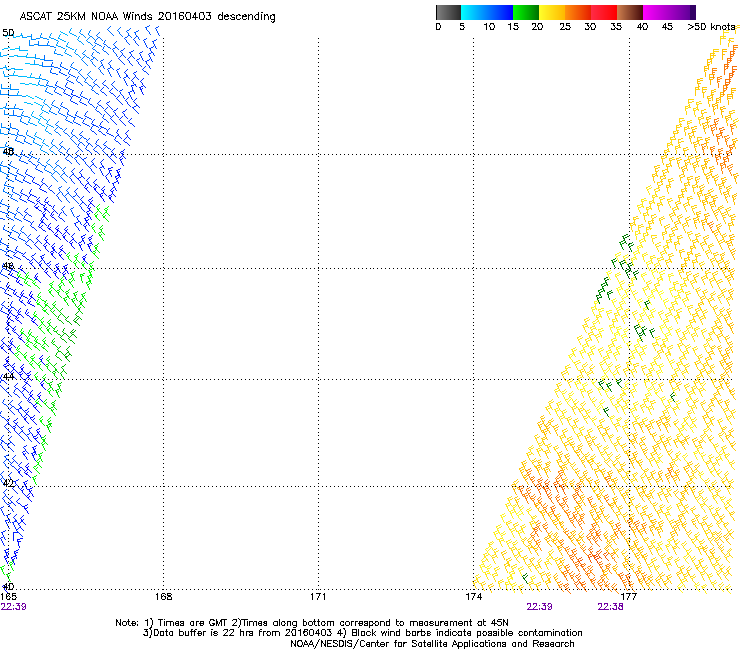Screen dimensions: 740x650
Task: Click the '>50 knots' legend label
Action: click(711, 27)
